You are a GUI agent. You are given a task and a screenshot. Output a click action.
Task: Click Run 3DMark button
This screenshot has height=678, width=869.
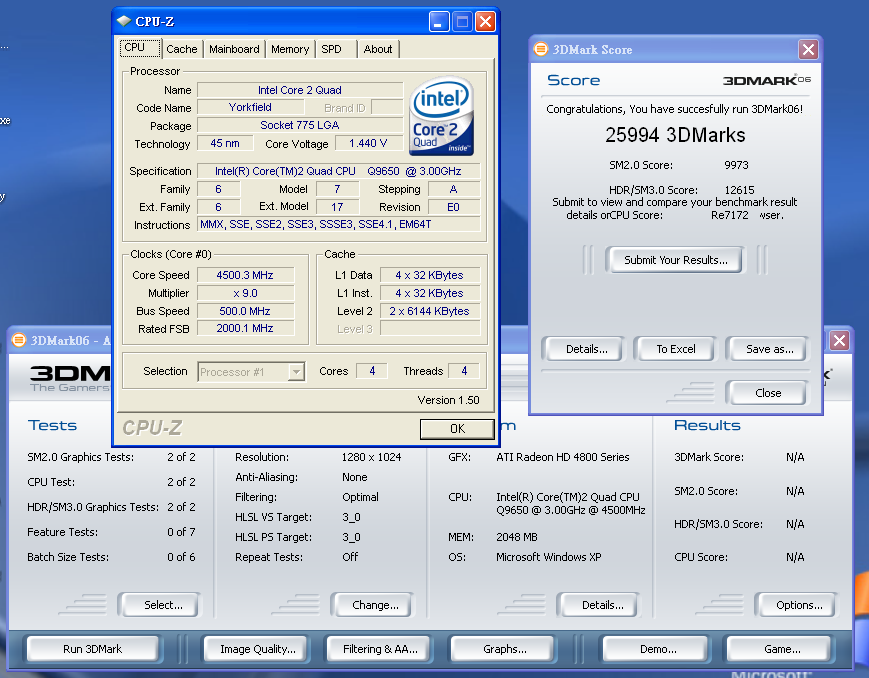(x=93, y=649)
